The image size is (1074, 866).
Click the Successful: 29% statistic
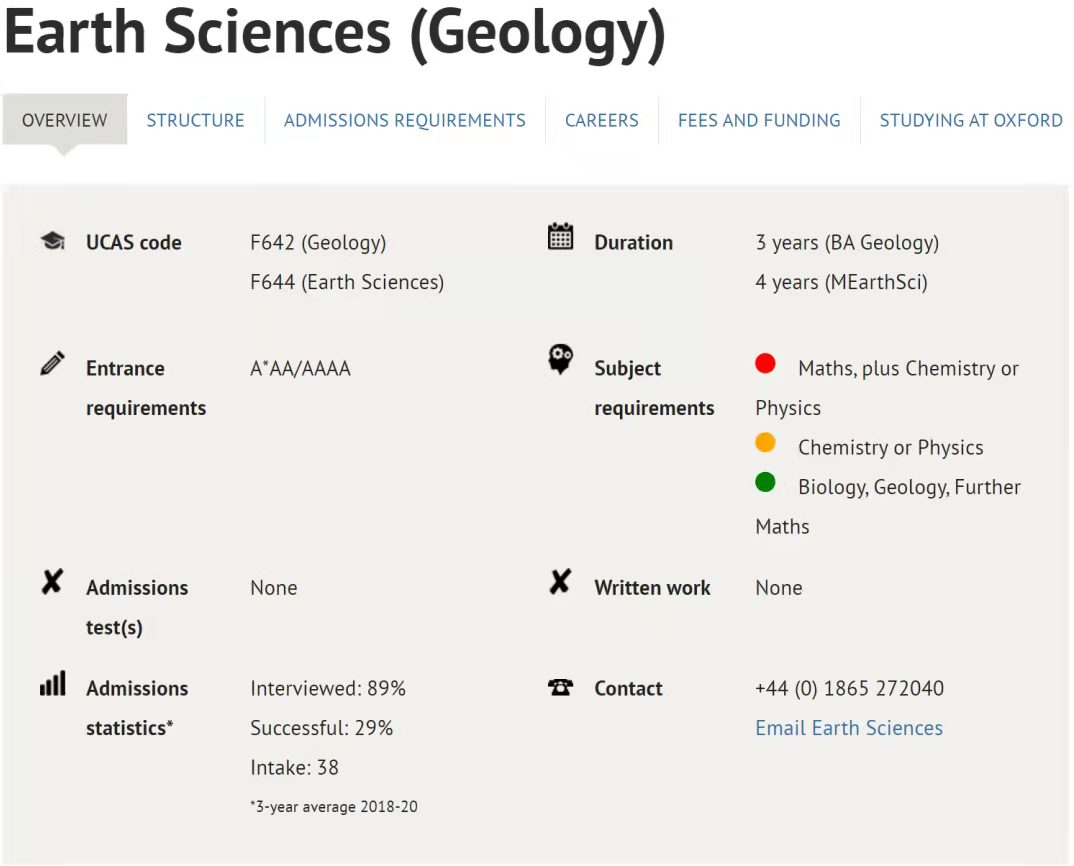coord(321,728)
